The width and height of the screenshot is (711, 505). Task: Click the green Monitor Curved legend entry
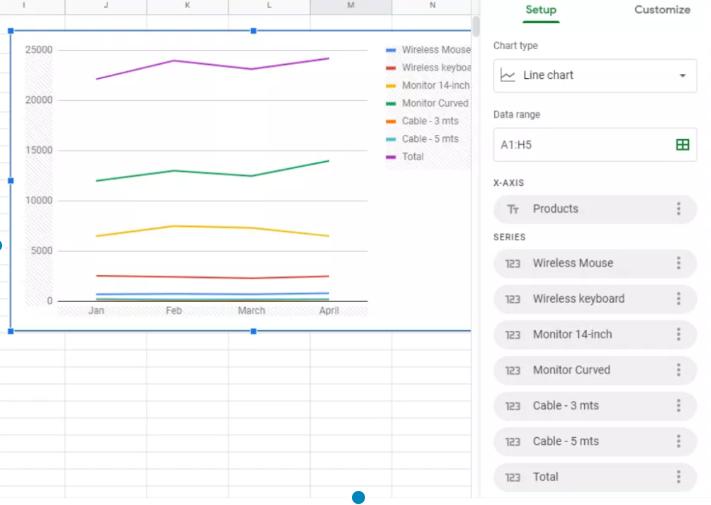tap(434, 103)
